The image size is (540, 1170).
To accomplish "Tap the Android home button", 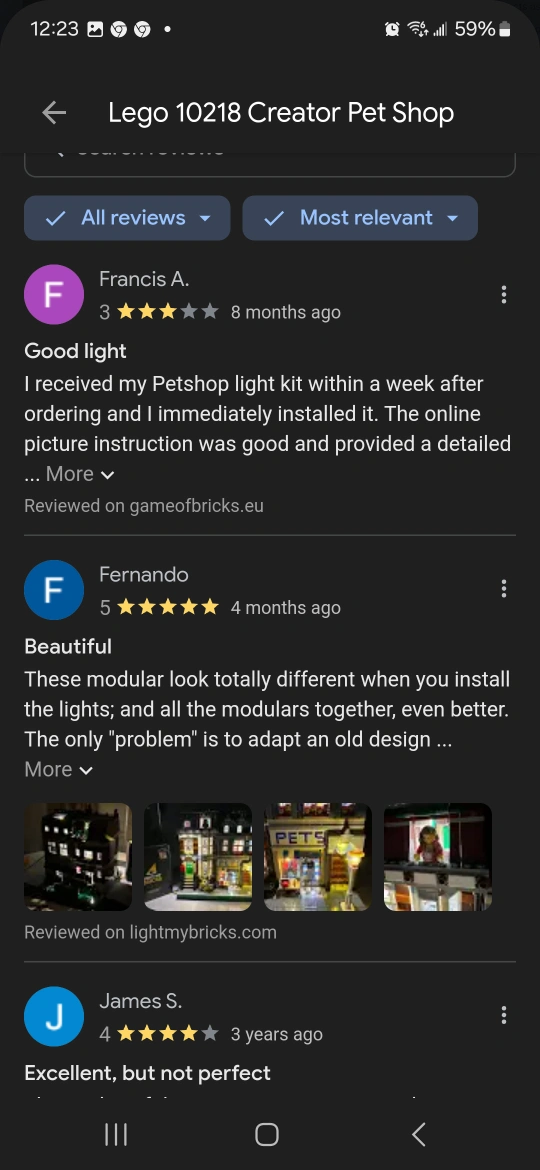I will [x=267, y=1135].
